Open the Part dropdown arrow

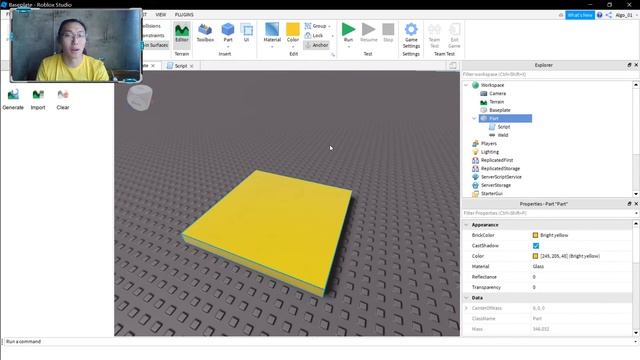228,47
